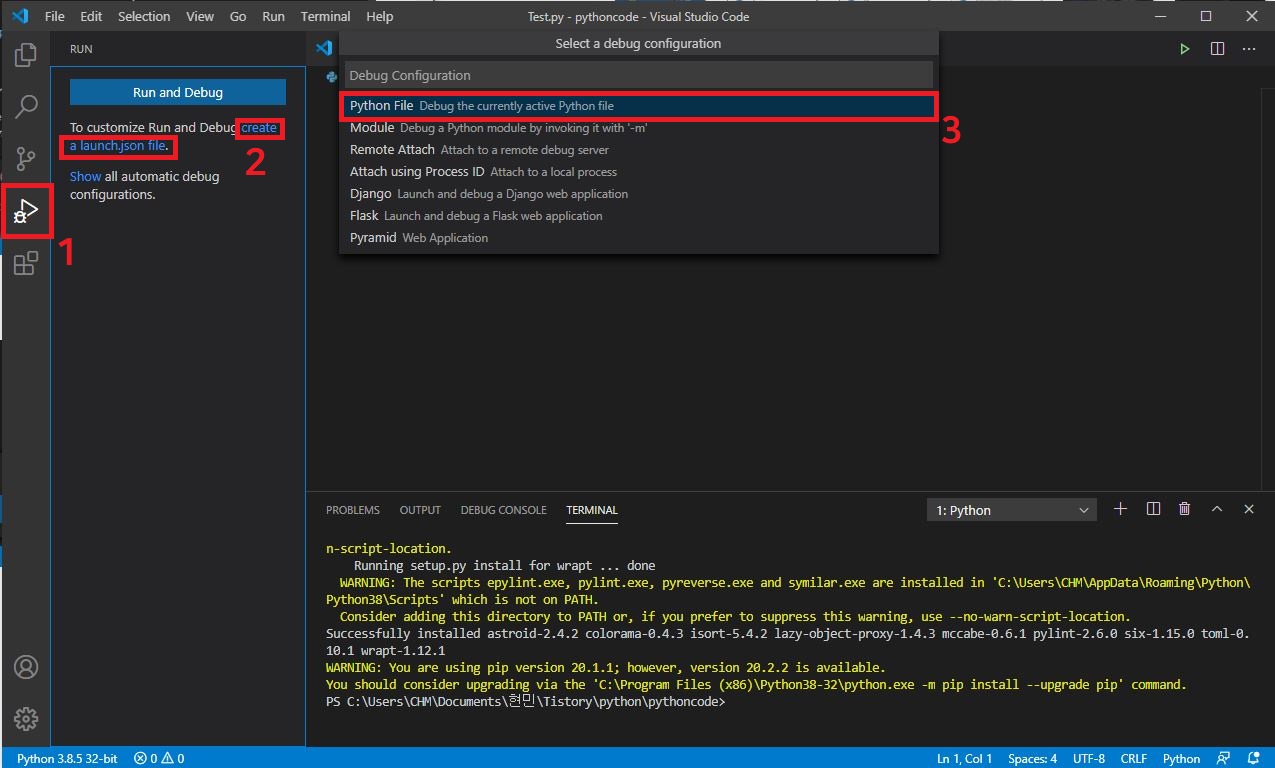
Task: Open the Accounts icon in activity bar
Action: tap(26, 667)
